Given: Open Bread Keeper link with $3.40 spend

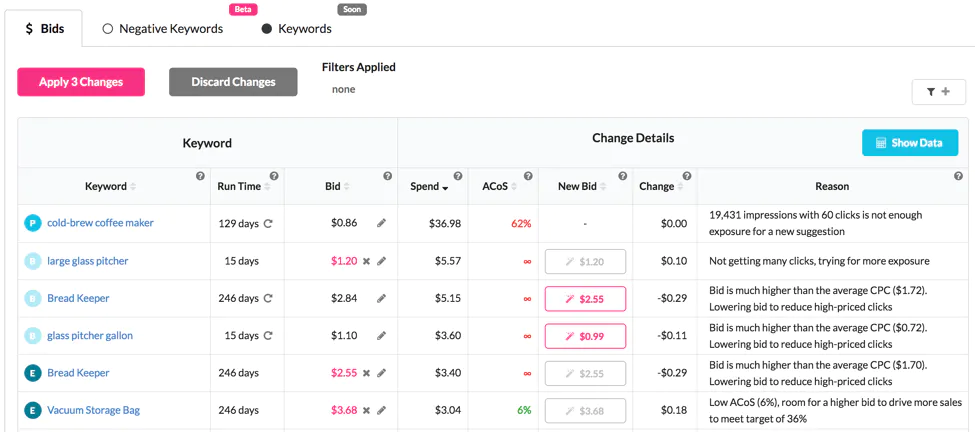Looking at the screenshot, I should (x=78, y=373).
